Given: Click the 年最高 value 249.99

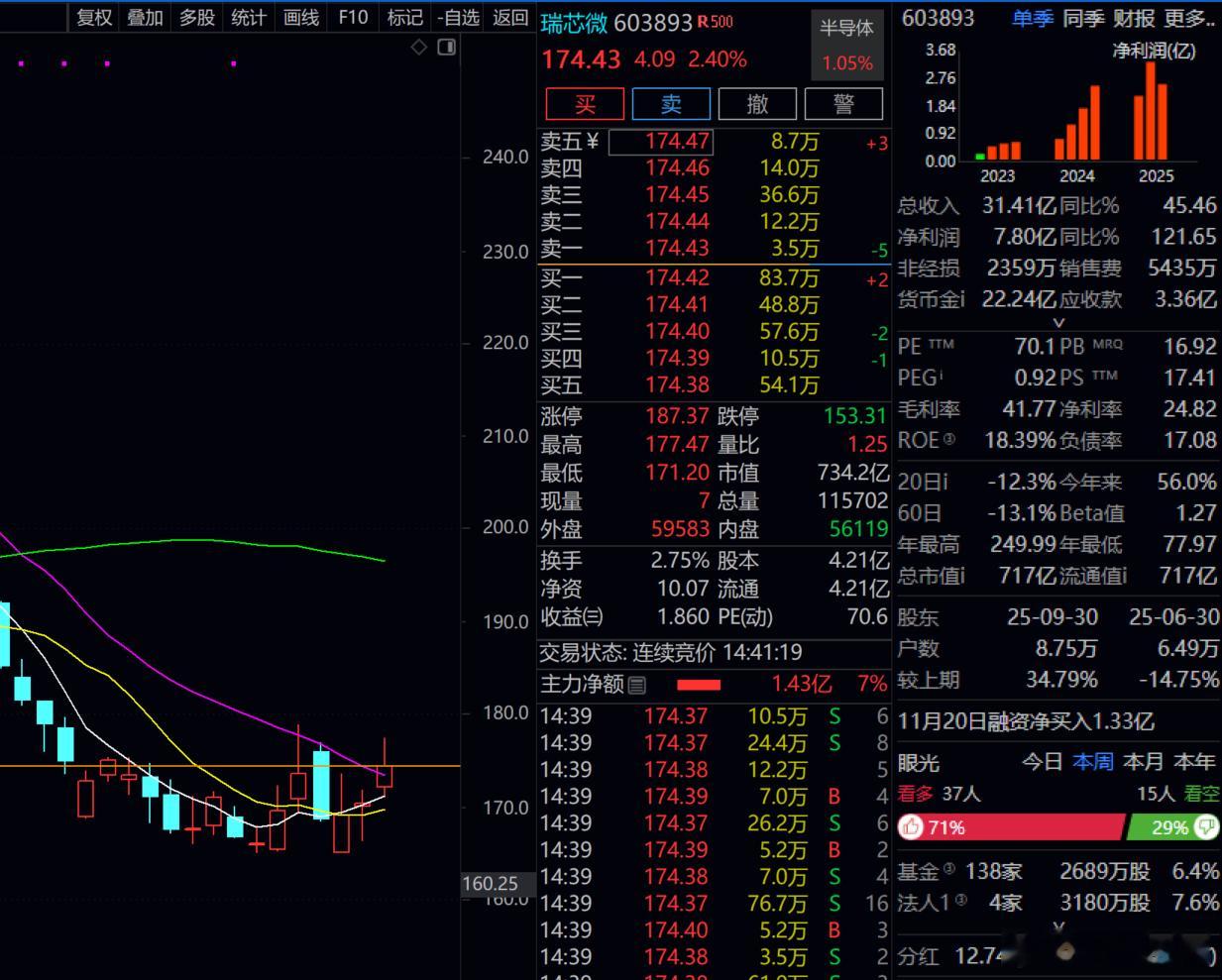Looking at the screenshot, I should 1025,544.
